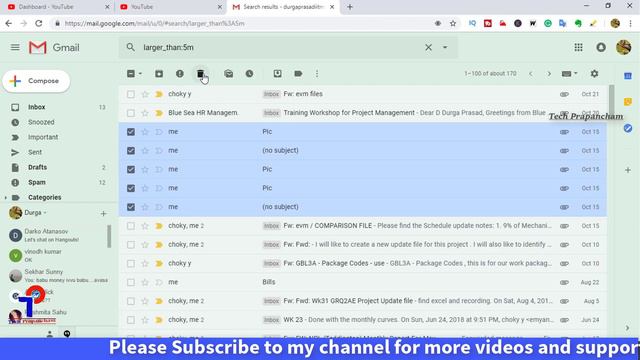Click the email list vertical scrollbar
The width and height of the screenshot is (640, 360).
(611, 101)
